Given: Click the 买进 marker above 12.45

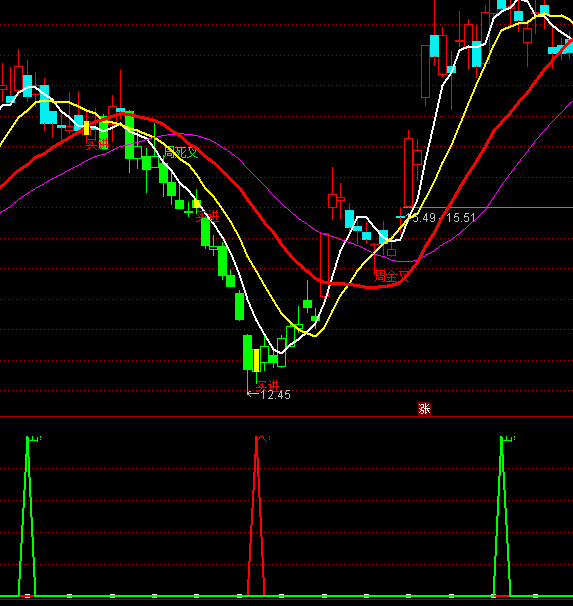Looking at the screenshot, I should tap(267, 386).
